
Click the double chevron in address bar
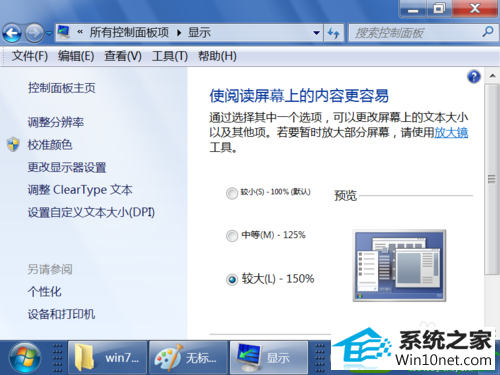[x=80, y=32]
